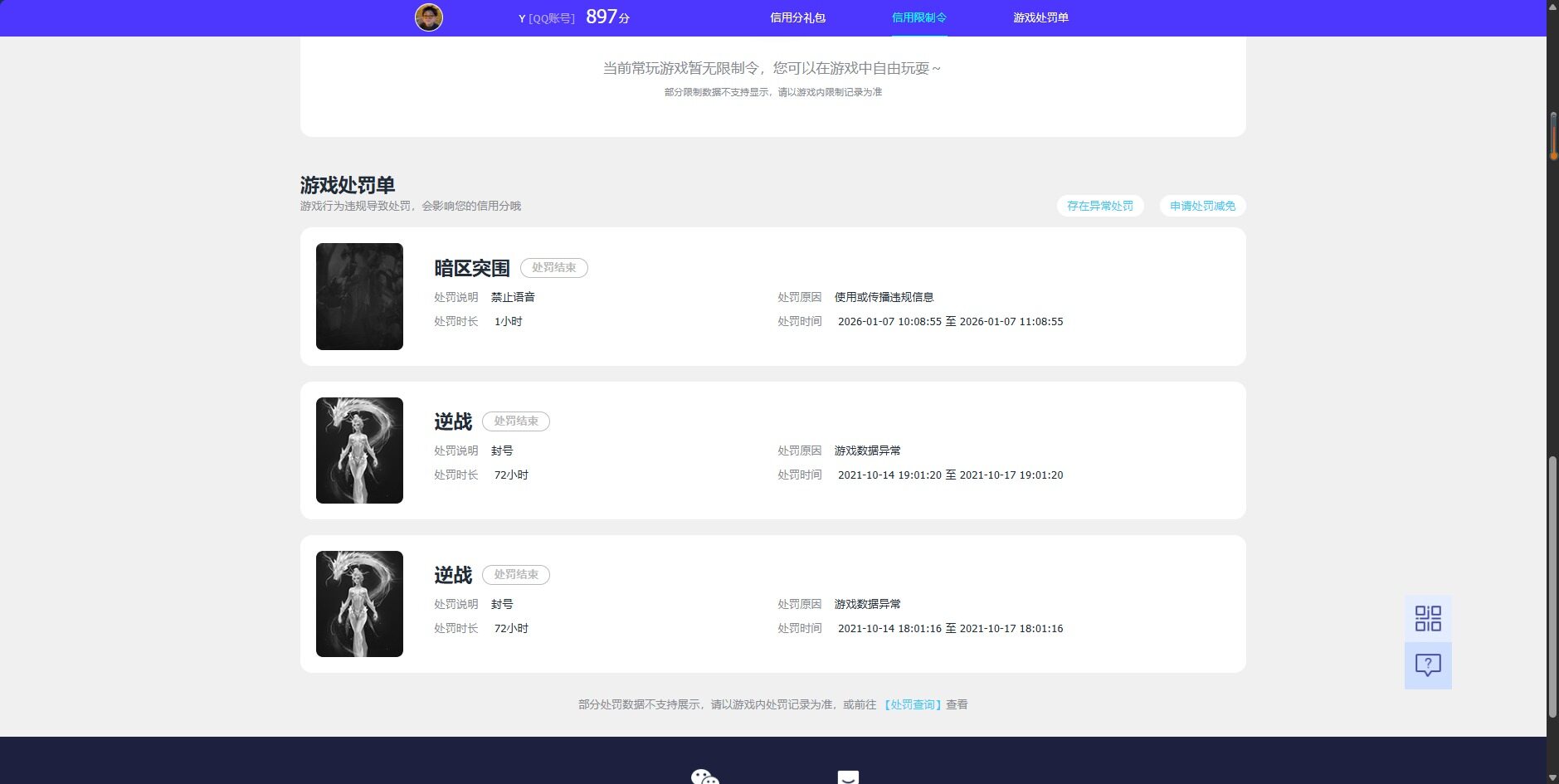The image size is (1559, 784).
Task: Open the 信用分礼包 tab
Action: click(x=797, y=17)
